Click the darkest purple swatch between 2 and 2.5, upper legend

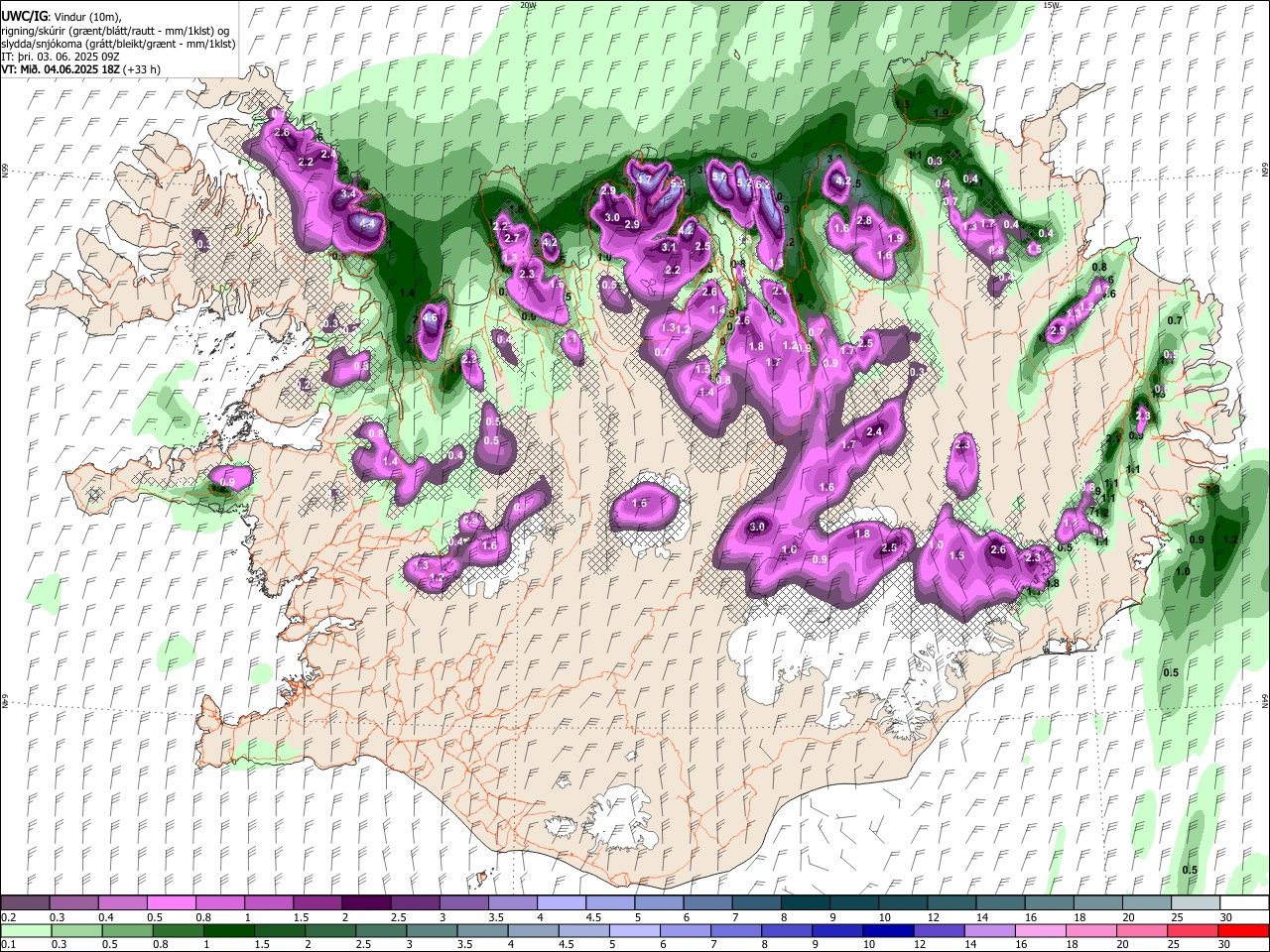[365, 903]
